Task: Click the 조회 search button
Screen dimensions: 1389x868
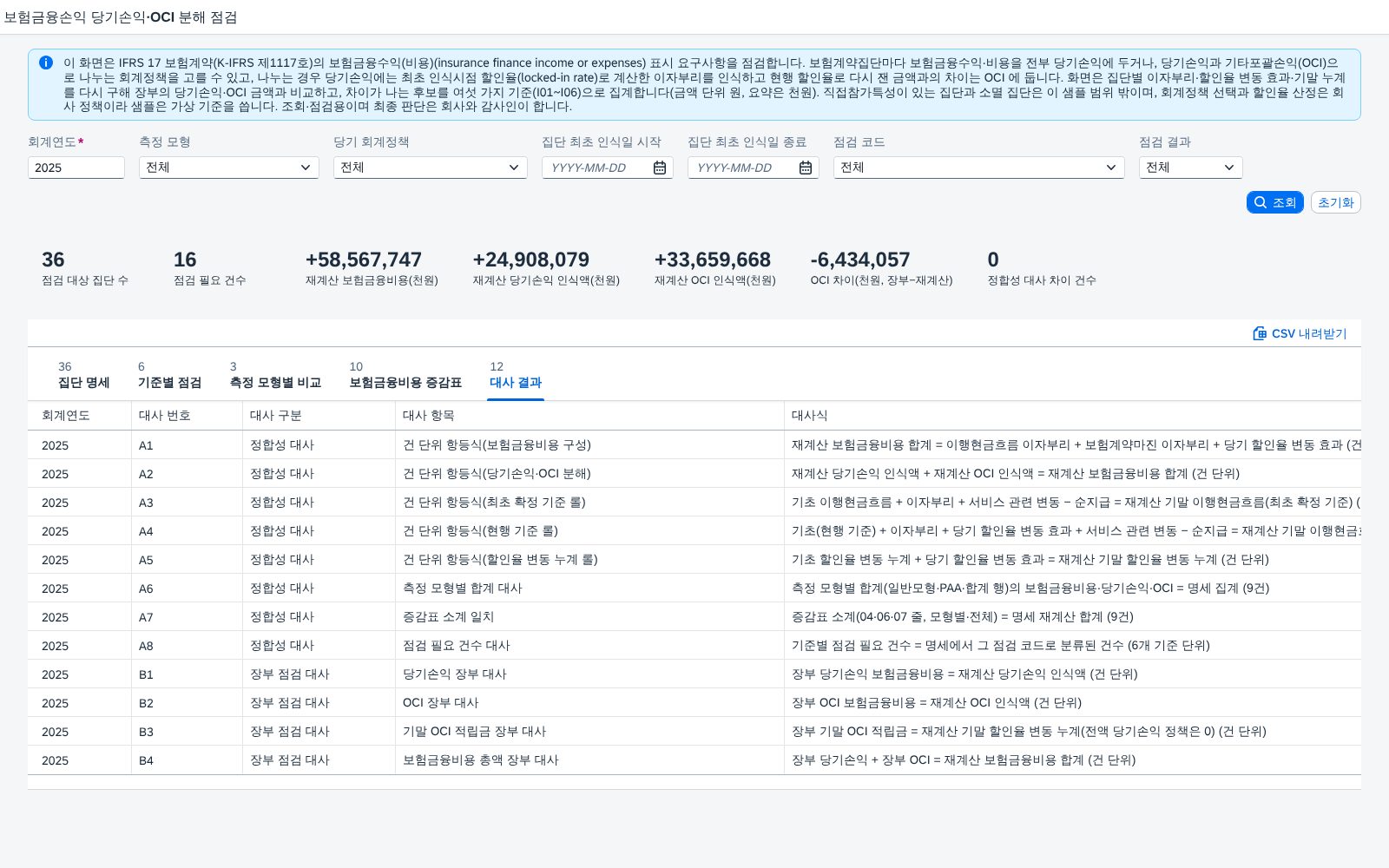Action: point(1275,202)
